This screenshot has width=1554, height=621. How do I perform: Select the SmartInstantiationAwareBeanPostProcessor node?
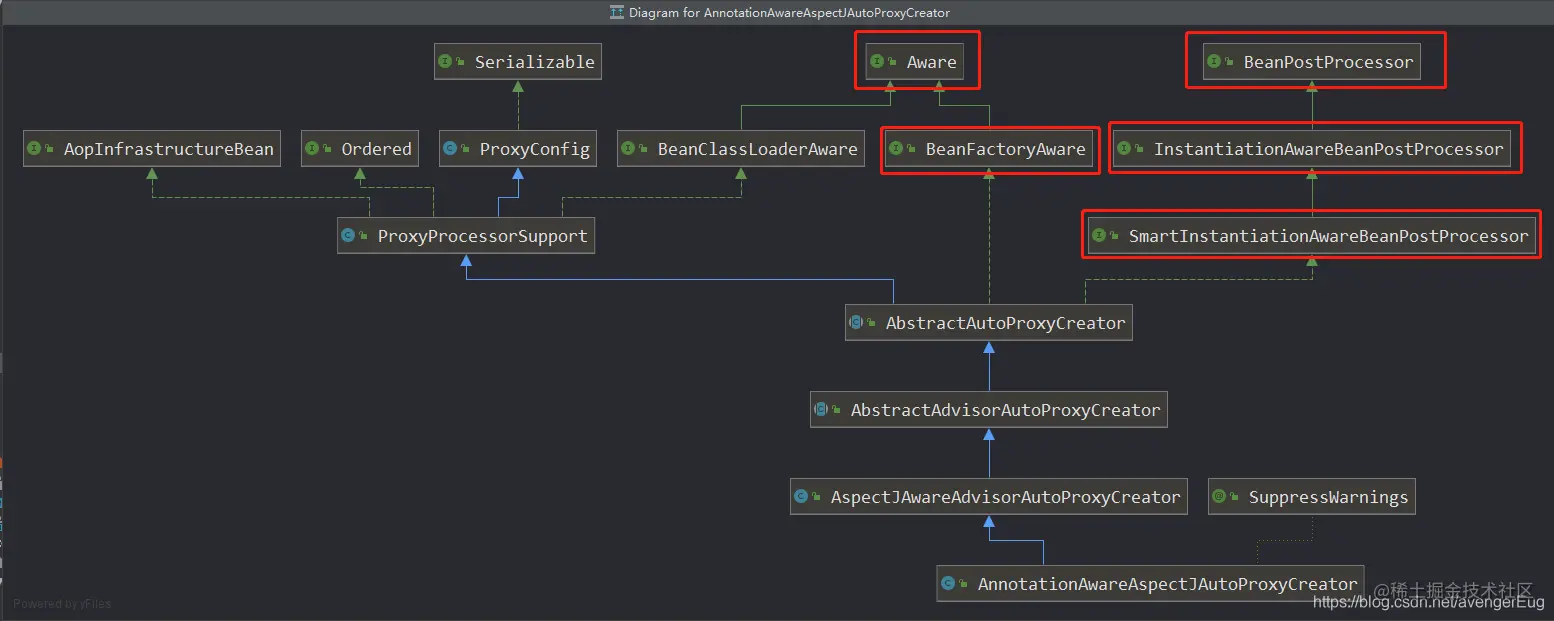[x=1312, y=236]
